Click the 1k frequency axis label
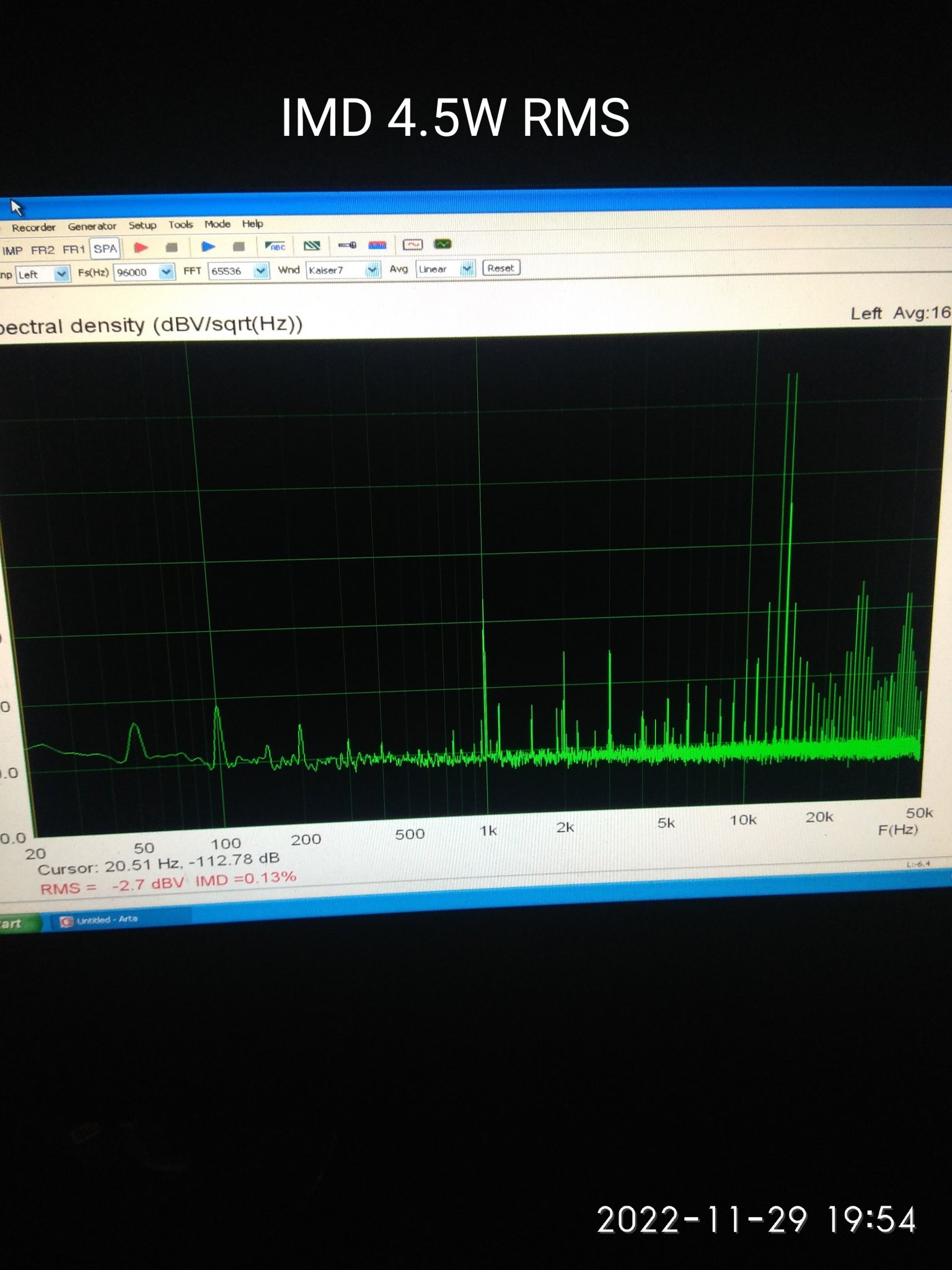 [488, 830]
